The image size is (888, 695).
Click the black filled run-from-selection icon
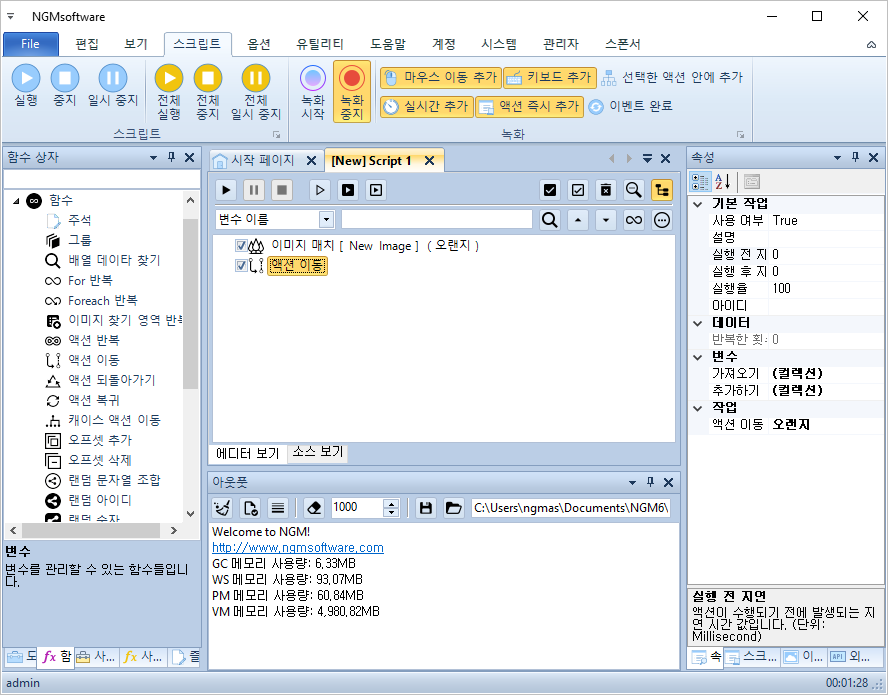(x=348, y=190)
